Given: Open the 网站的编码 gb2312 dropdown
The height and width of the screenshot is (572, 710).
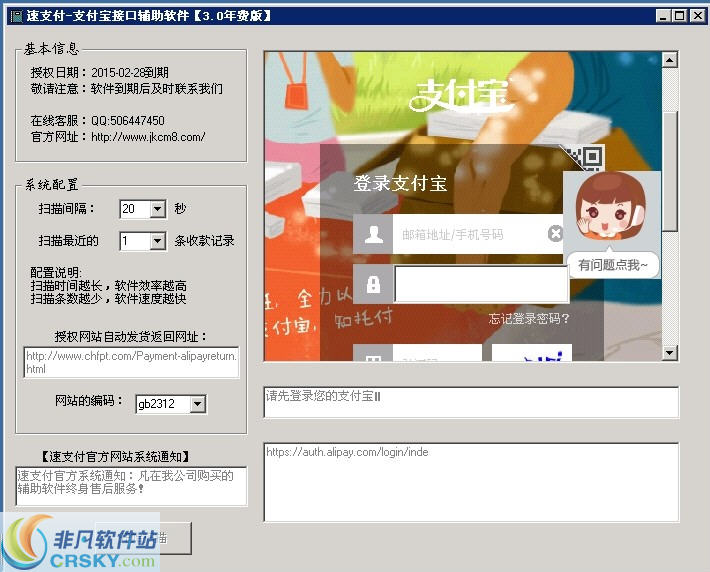Looking at the screenshot, I should (x=197, y=404).
